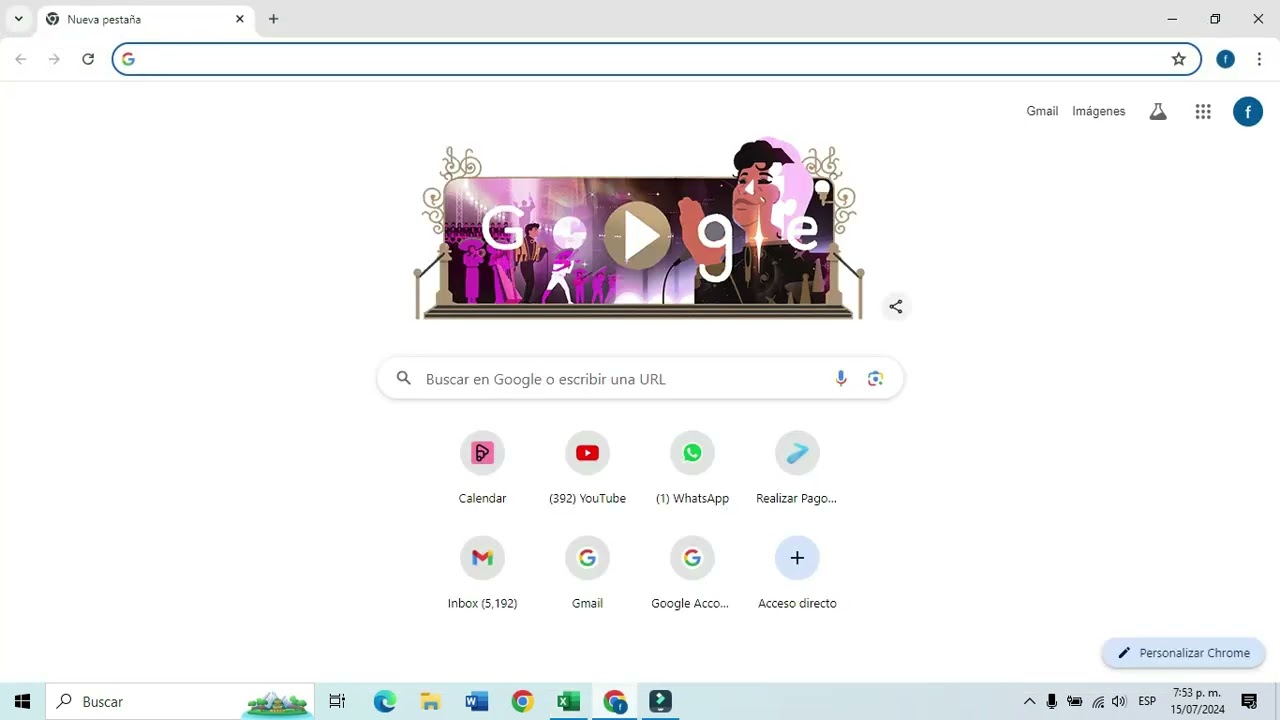1280x720 pixels.
Task: Click the browser forward arrow
Action: 54,59
